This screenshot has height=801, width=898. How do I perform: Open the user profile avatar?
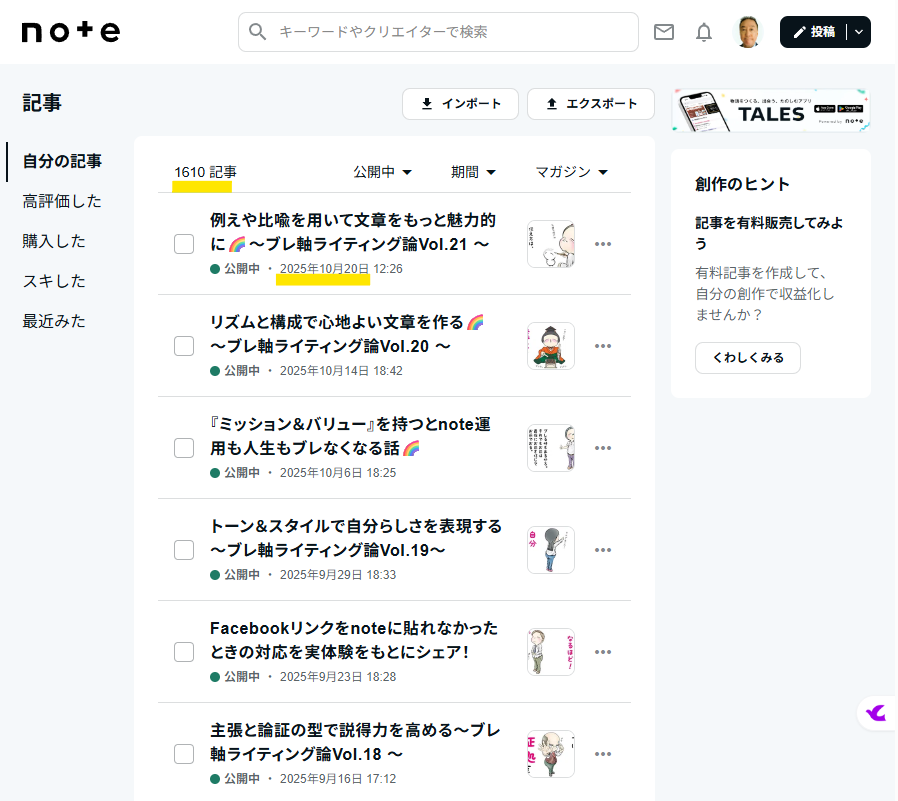pos(747,32)
